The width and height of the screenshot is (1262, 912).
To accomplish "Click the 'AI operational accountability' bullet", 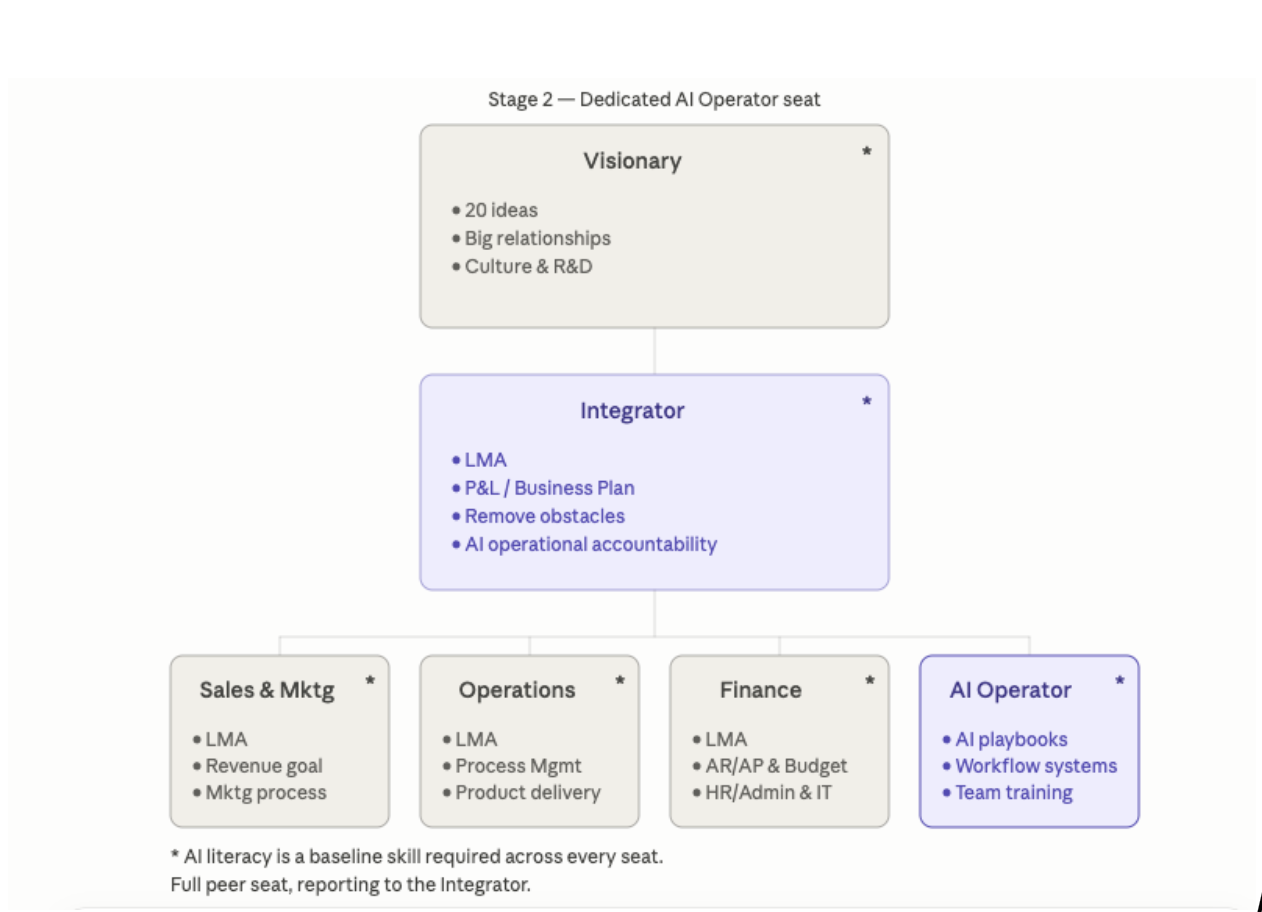I will point(584,545).
